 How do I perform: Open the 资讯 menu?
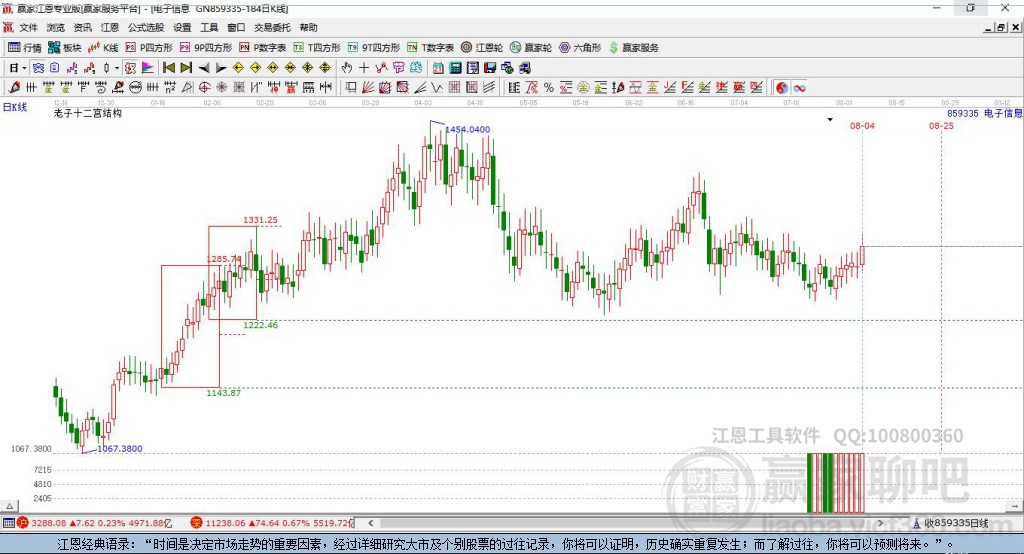[82, 27]
